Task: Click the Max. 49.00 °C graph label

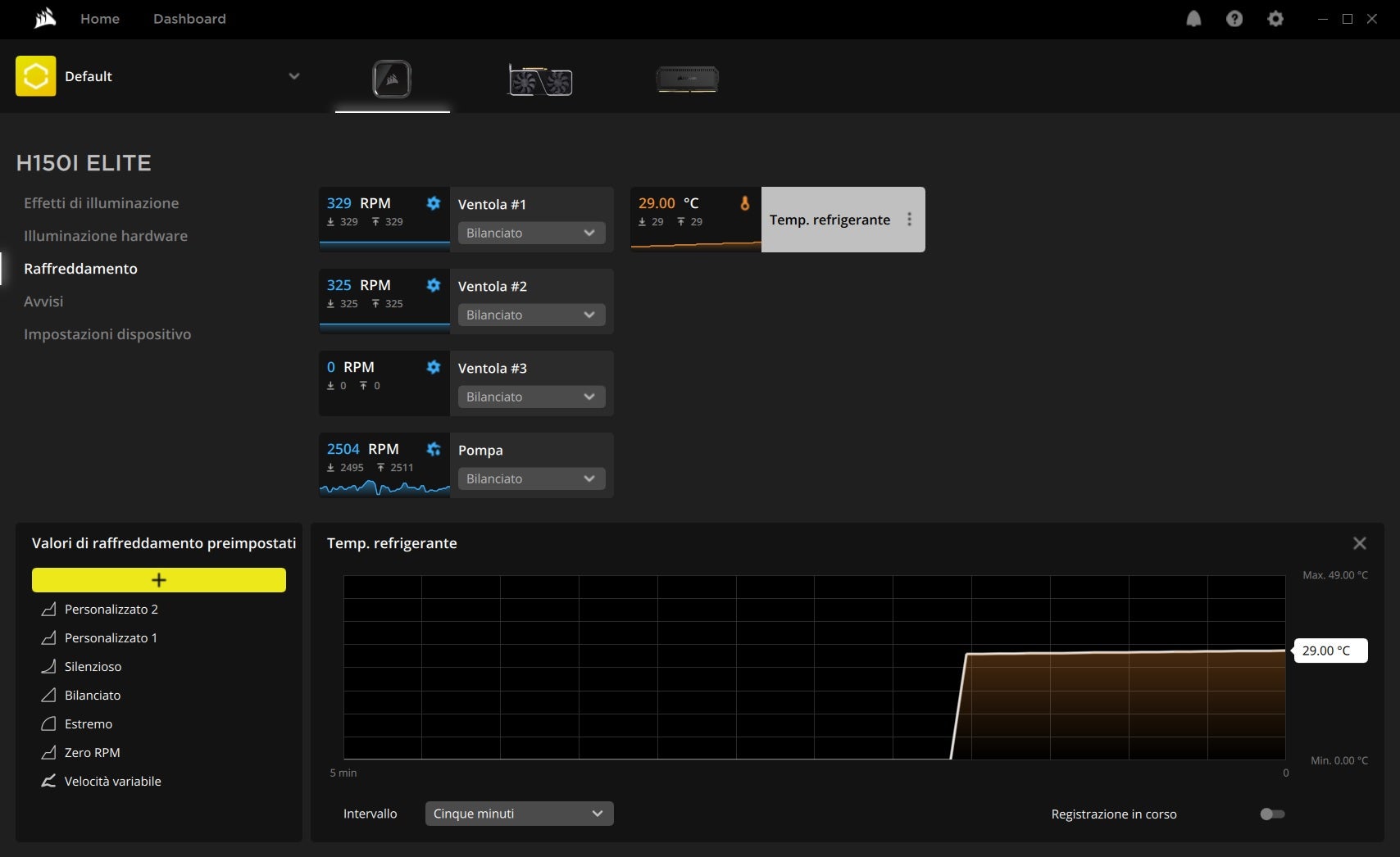Action: click(x=1335, y=575)
